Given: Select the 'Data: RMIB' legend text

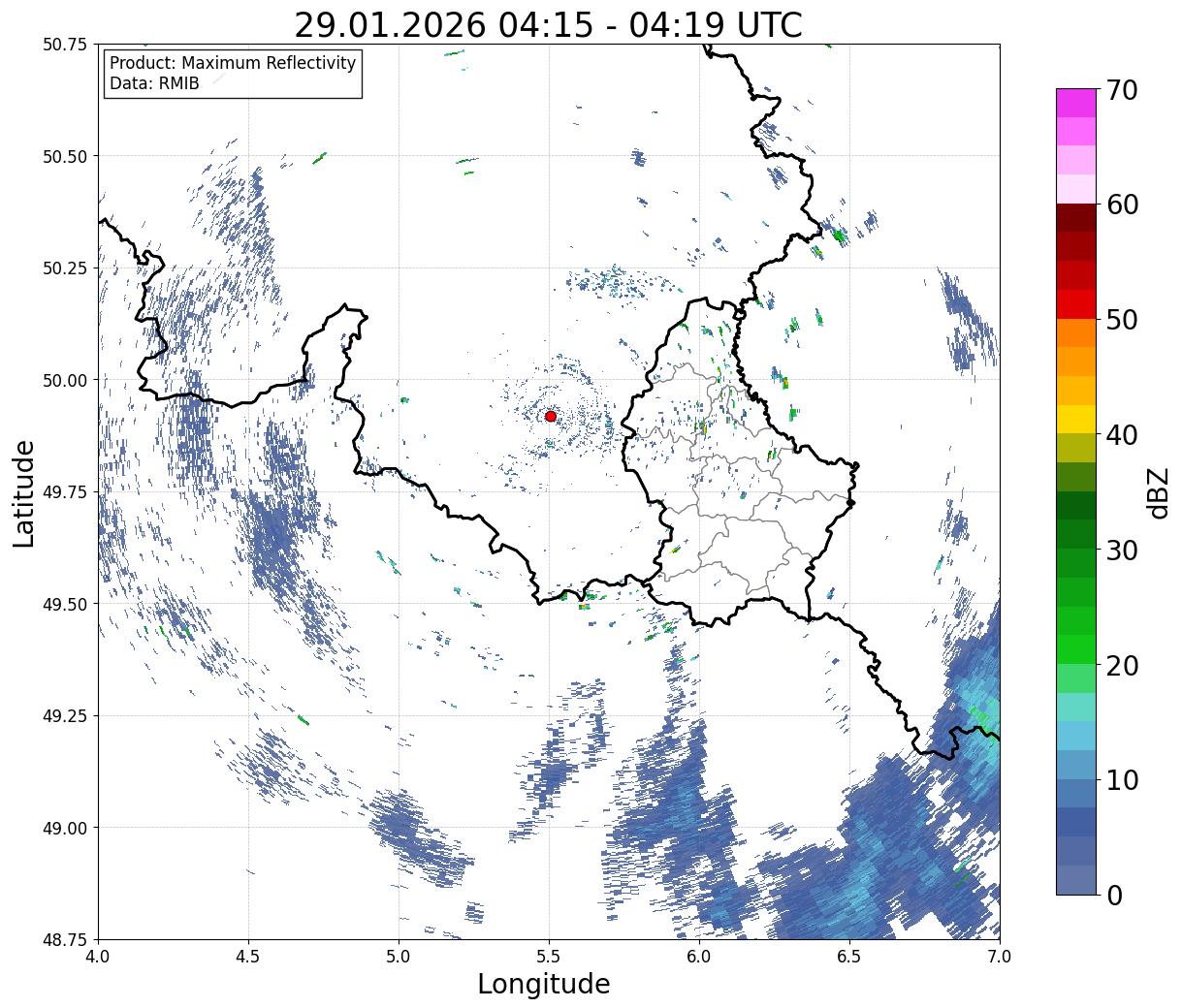Looking at the screenshot, I should coord(154,83).
